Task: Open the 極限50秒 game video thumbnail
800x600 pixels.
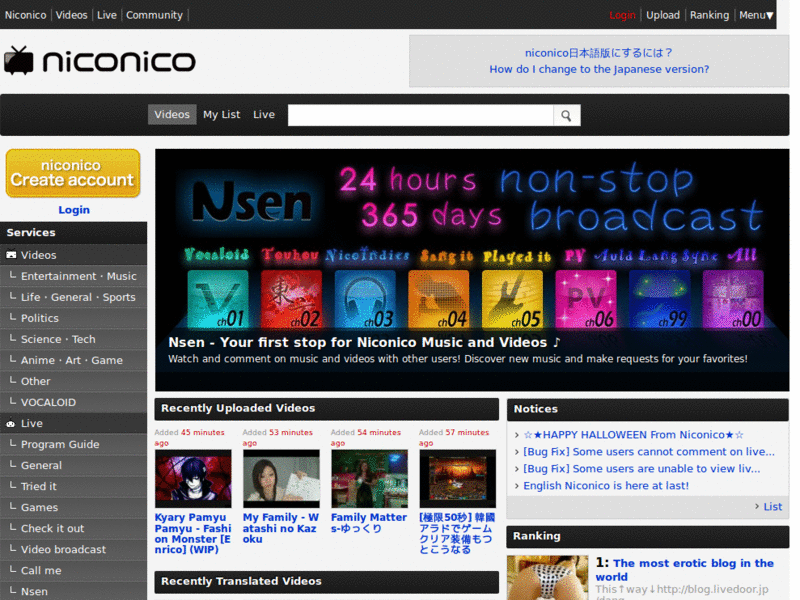Action: click(458, 478)
